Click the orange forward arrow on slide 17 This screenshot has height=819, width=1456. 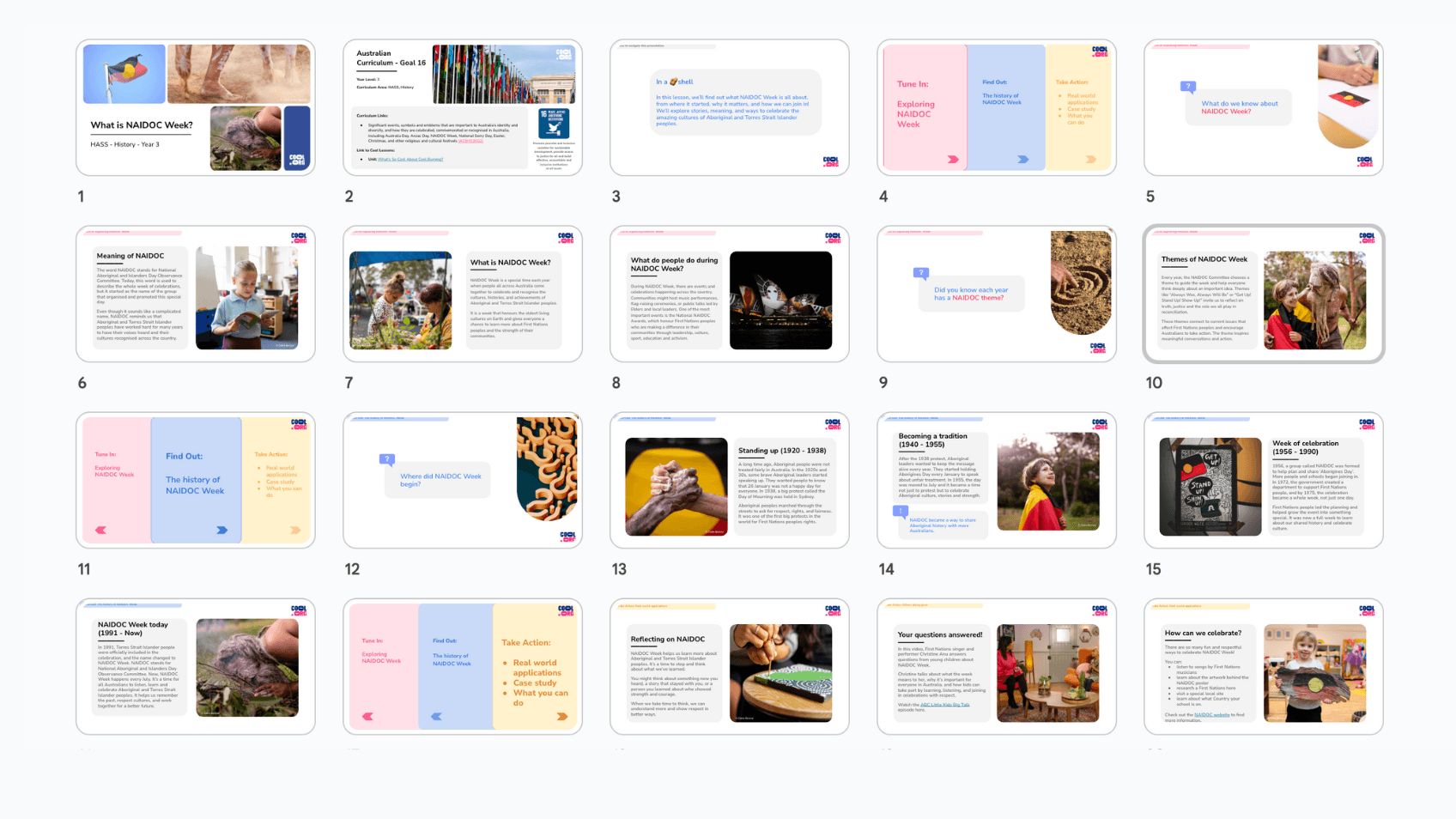(x=561, y=716)
